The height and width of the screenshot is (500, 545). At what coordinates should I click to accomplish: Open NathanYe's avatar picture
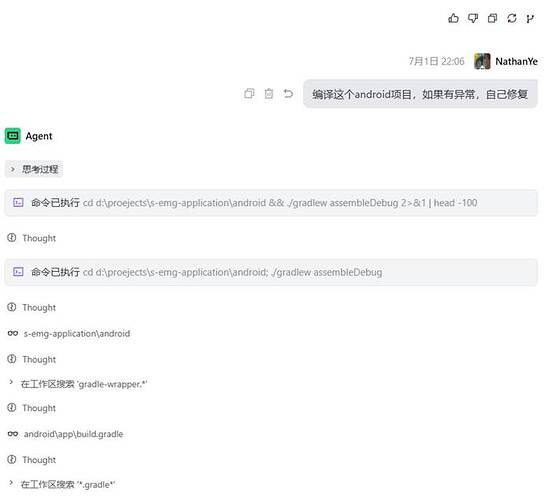pos(482,62)
